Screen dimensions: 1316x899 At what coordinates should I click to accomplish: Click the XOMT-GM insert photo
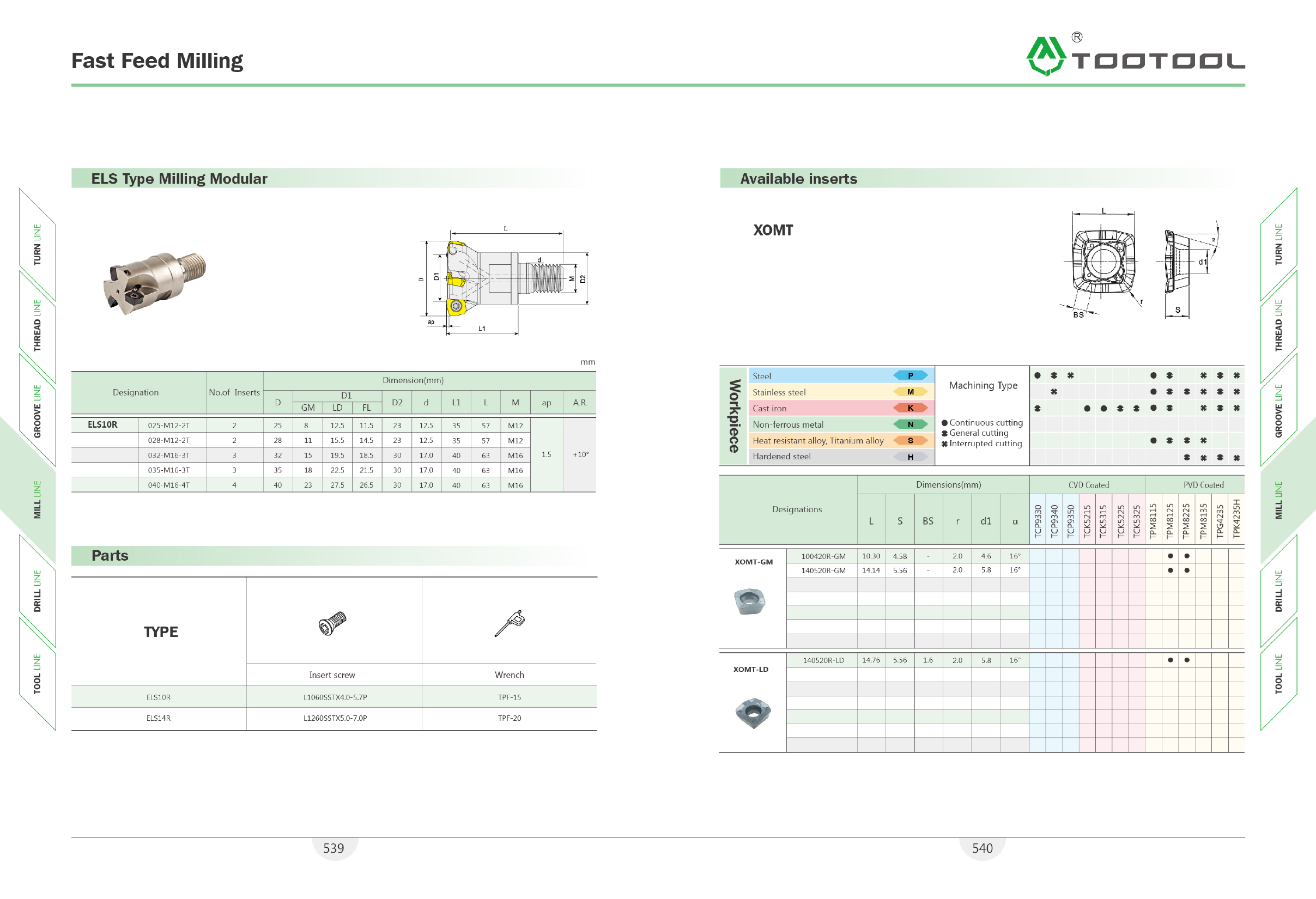click(750, 601)
